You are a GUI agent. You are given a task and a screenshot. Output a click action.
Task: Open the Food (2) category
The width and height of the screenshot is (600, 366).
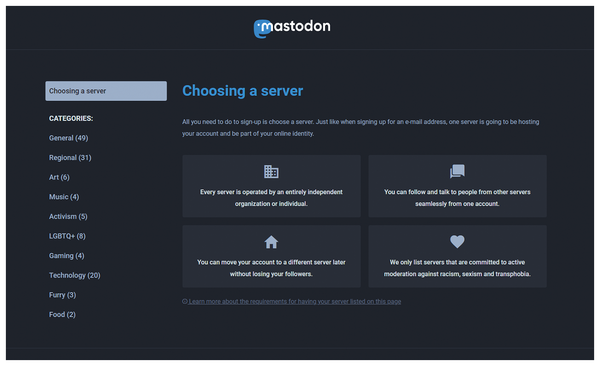(62, 314)
